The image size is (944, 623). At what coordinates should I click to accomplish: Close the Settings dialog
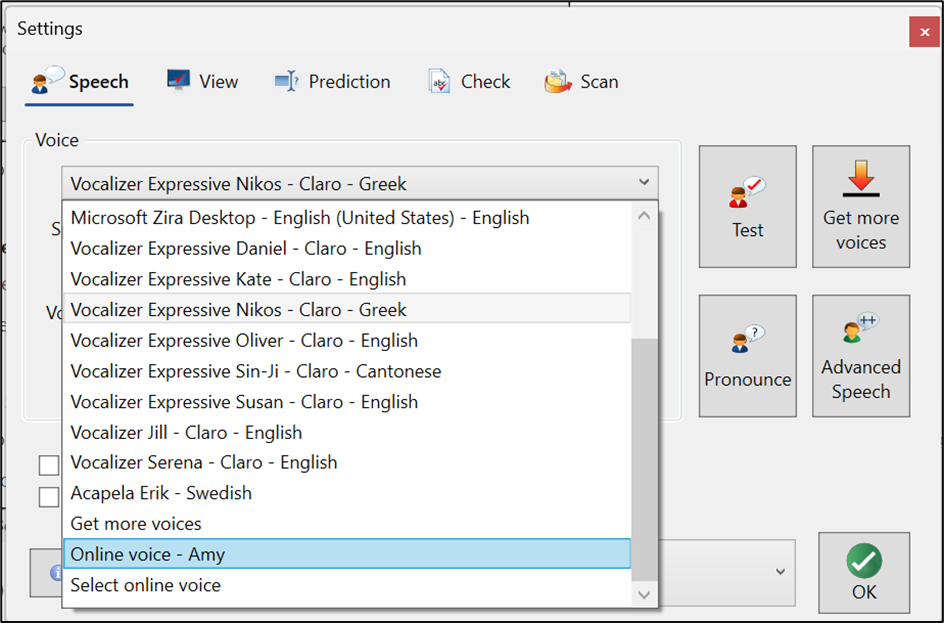tap(924, 32)
